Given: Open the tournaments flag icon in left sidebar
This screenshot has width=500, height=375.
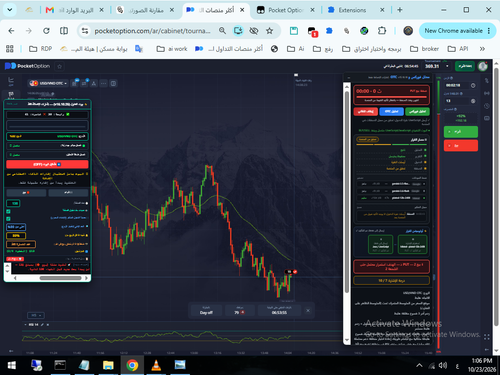Looking at the screenshot, I should (x=11, y=95).
